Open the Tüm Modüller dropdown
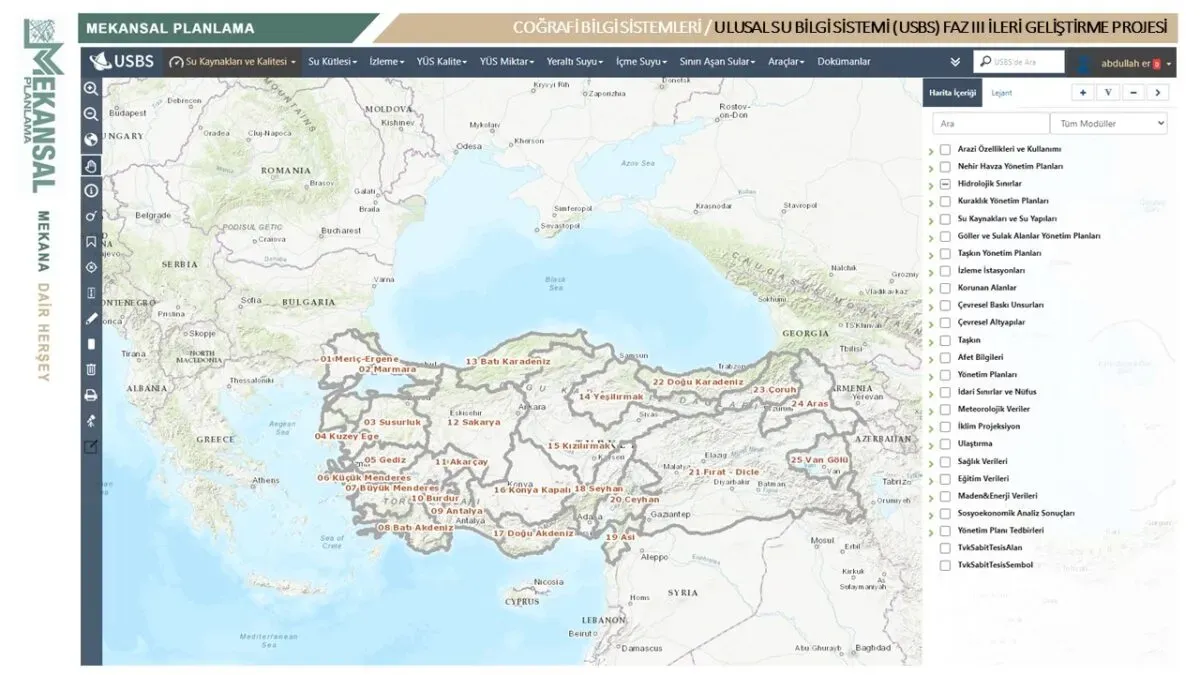 [x=1108, y=123]
